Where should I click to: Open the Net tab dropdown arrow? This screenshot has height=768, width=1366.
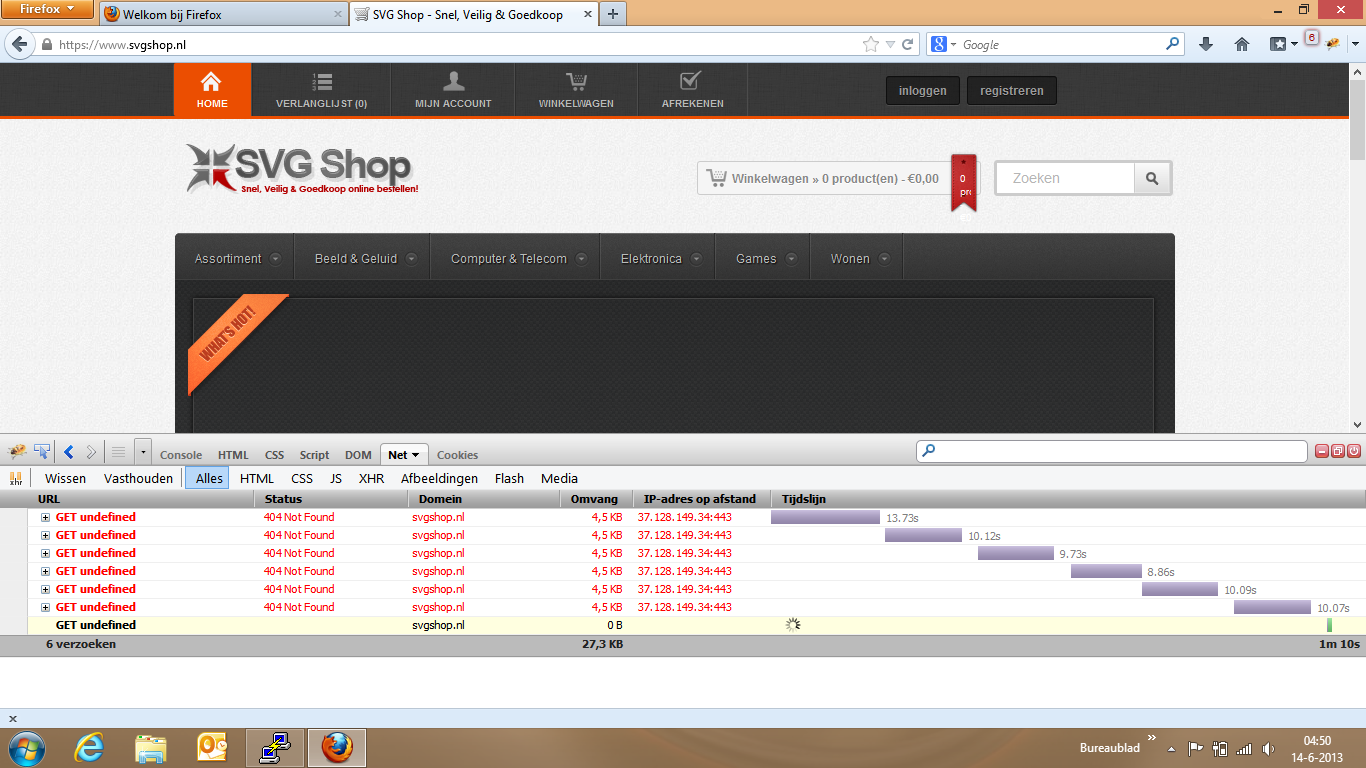coord(415,455)
